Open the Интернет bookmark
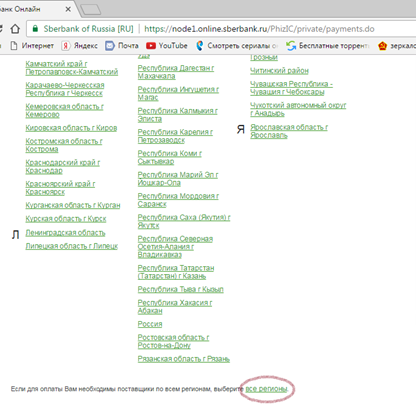The height and width of the screenshot is (416, 416). pos(32,46)
